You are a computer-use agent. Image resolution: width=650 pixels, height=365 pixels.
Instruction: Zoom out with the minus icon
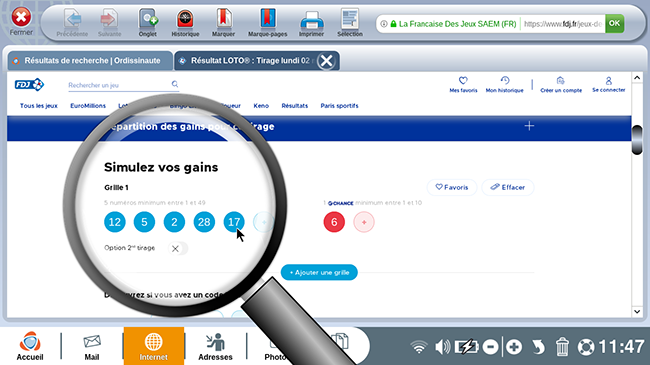pyautogui.click(x=490, y=347)
